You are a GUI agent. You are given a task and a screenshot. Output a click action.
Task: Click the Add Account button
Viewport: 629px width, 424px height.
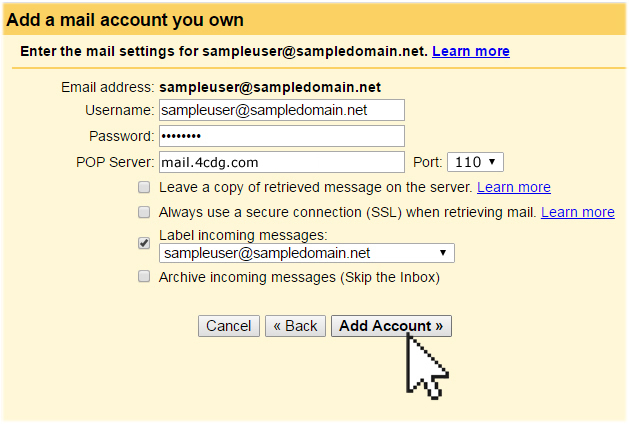[x=391, y=326]
